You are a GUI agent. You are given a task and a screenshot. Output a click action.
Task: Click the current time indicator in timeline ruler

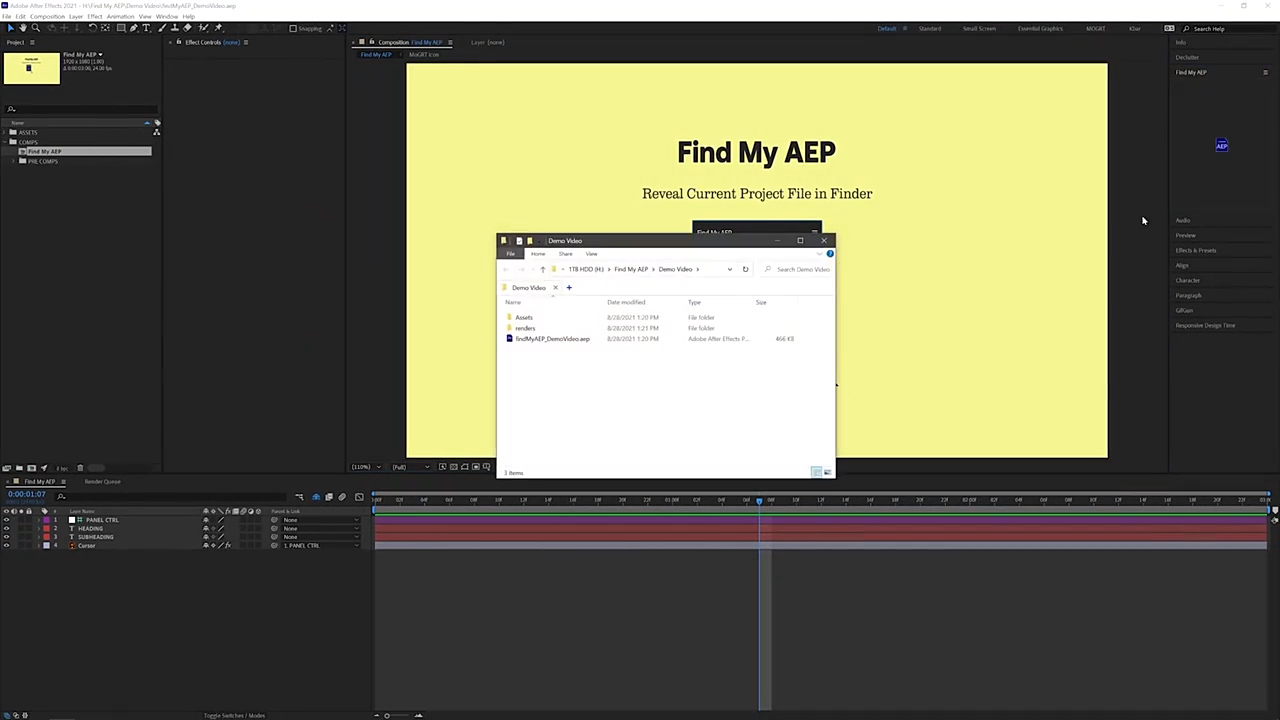tap(758, 500)
